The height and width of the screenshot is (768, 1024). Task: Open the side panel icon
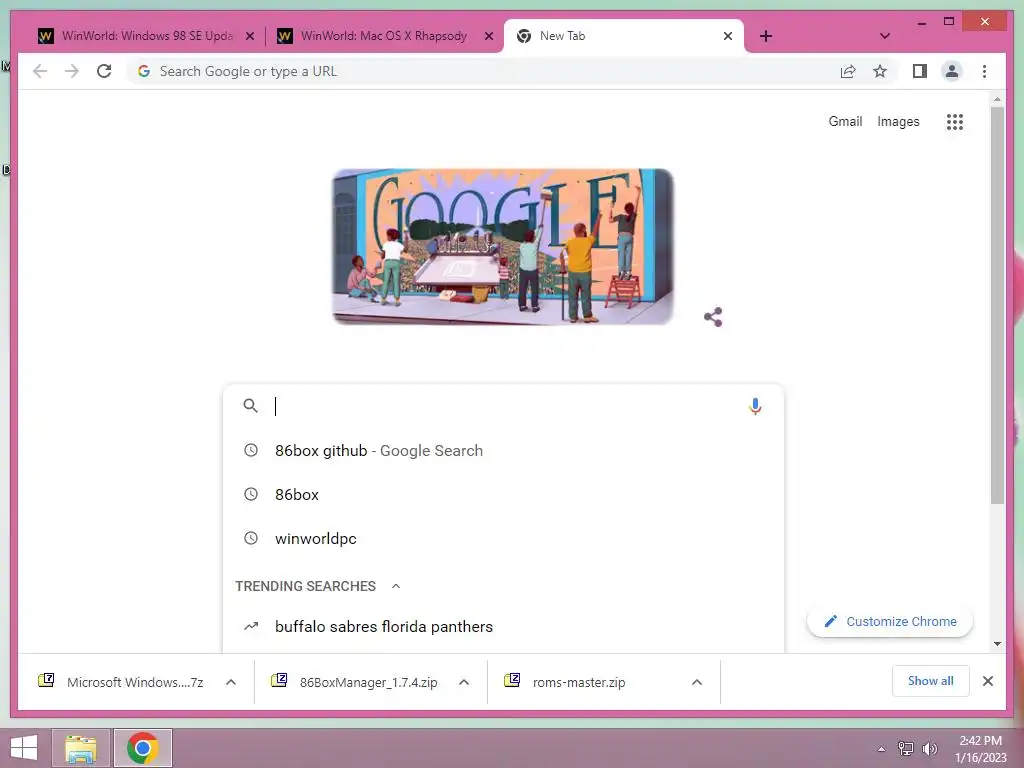pyautogui.click(x=920, y=71)
